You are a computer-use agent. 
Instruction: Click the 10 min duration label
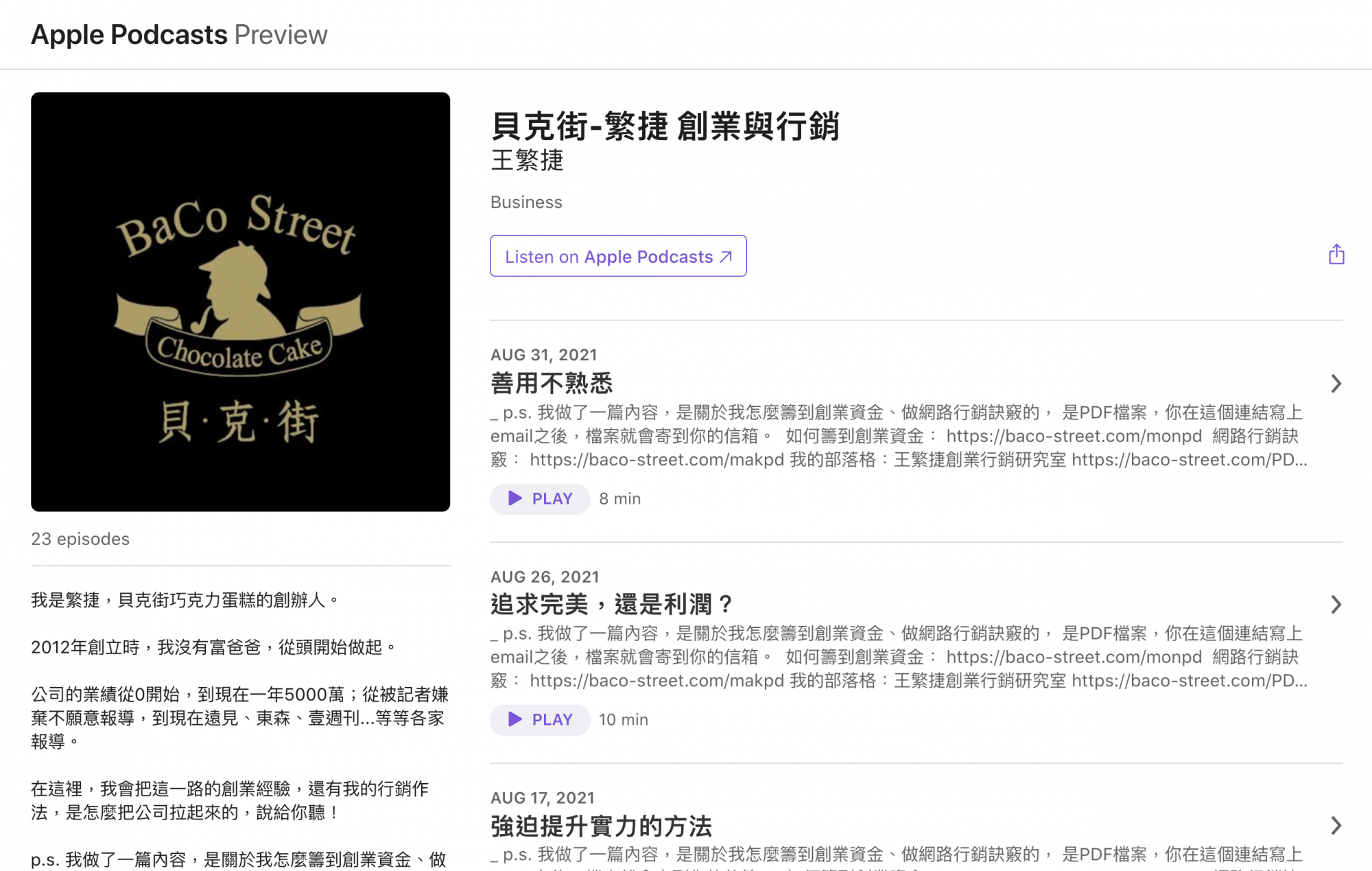[x=623, y=720]
